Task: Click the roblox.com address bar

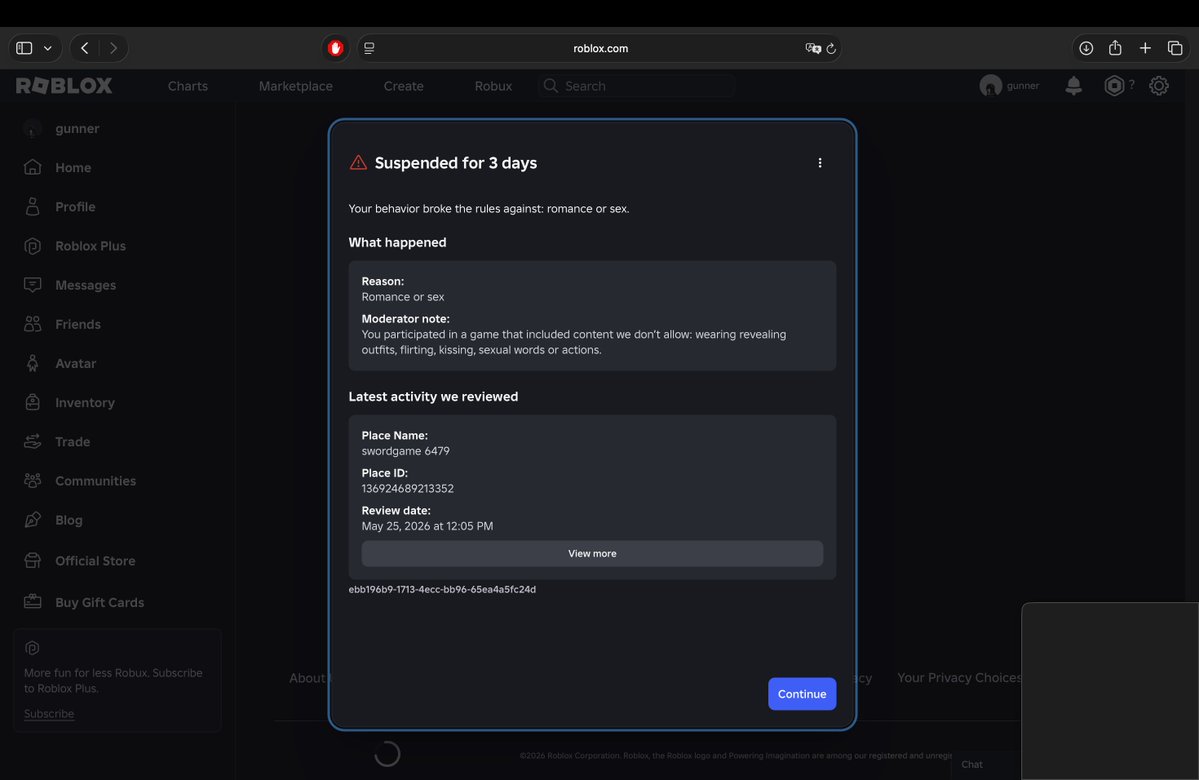Action: 600,48
